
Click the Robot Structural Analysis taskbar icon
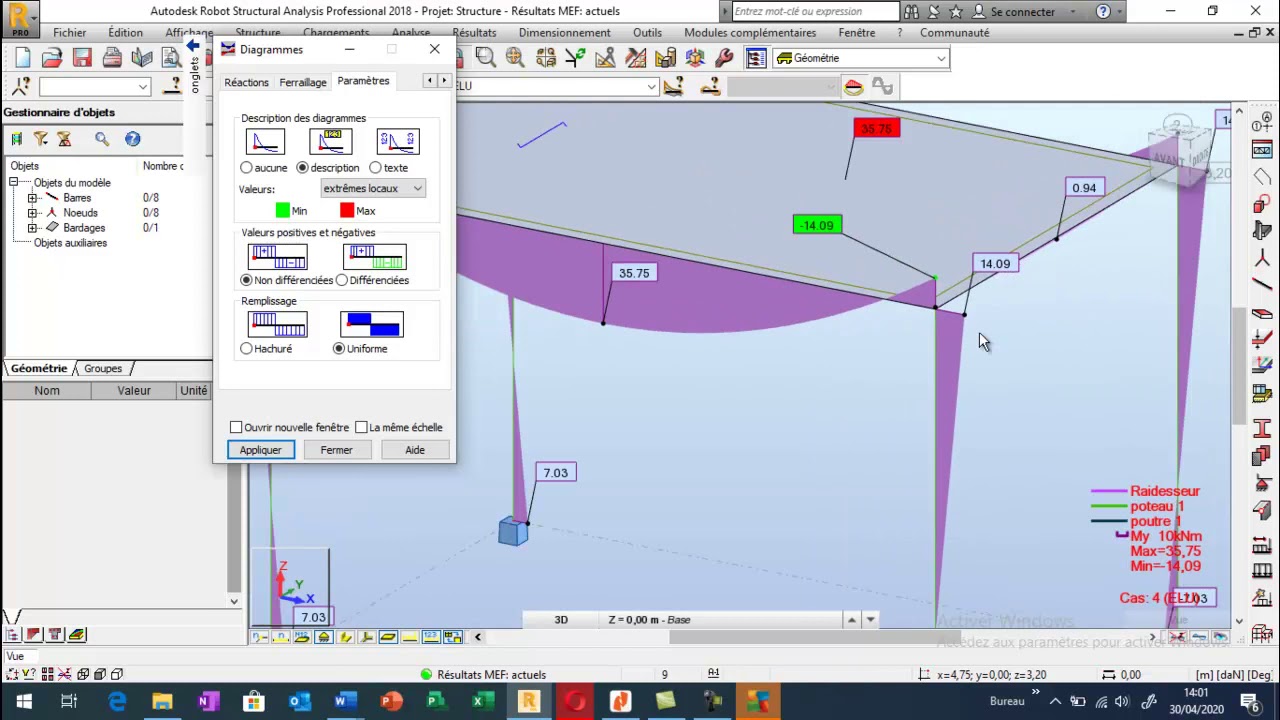529,701
